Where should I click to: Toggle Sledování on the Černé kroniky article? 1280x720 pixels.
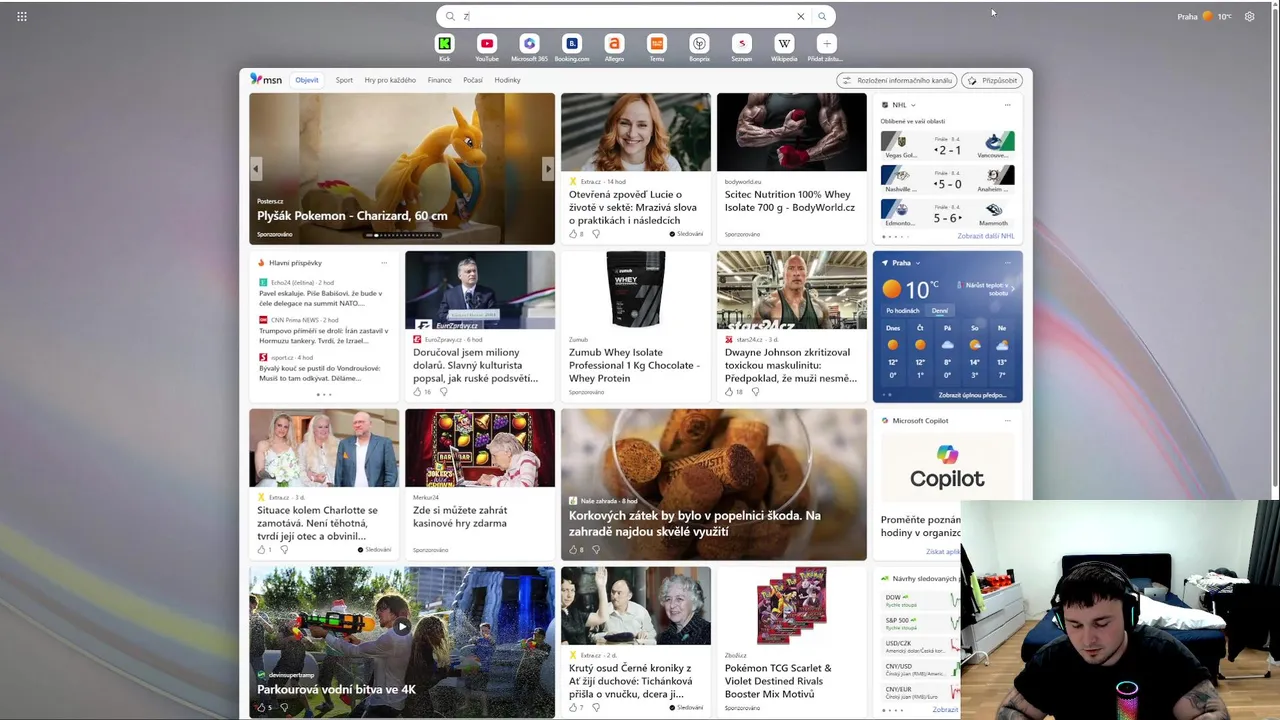pos(686,708)
